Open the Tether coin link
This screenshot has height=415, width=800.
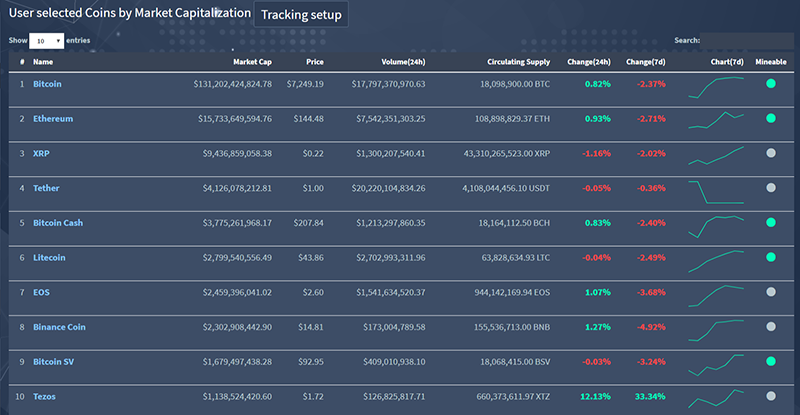[46, 188]
